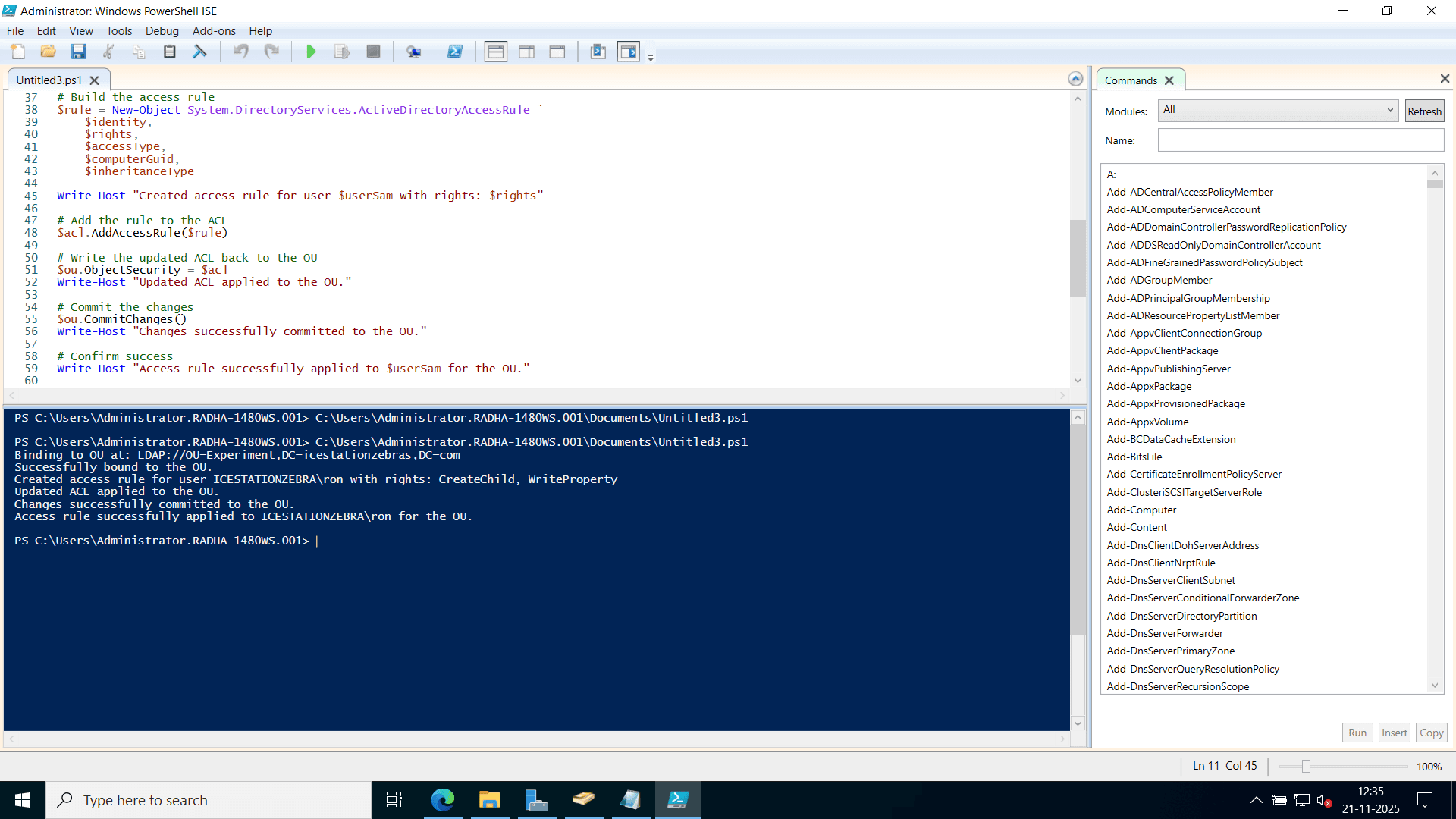
Task: Run the selected code portion
Action: click(x=341, y=52)
